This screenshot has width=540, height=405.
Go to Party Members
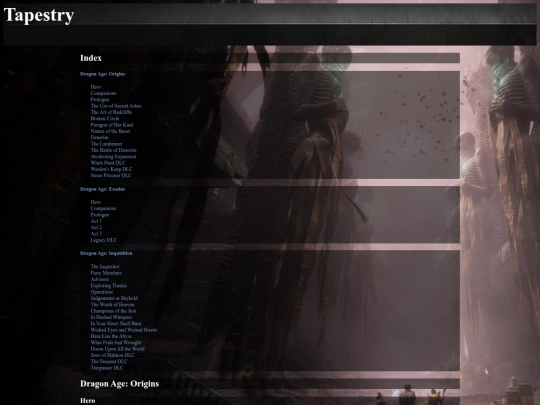106,273
